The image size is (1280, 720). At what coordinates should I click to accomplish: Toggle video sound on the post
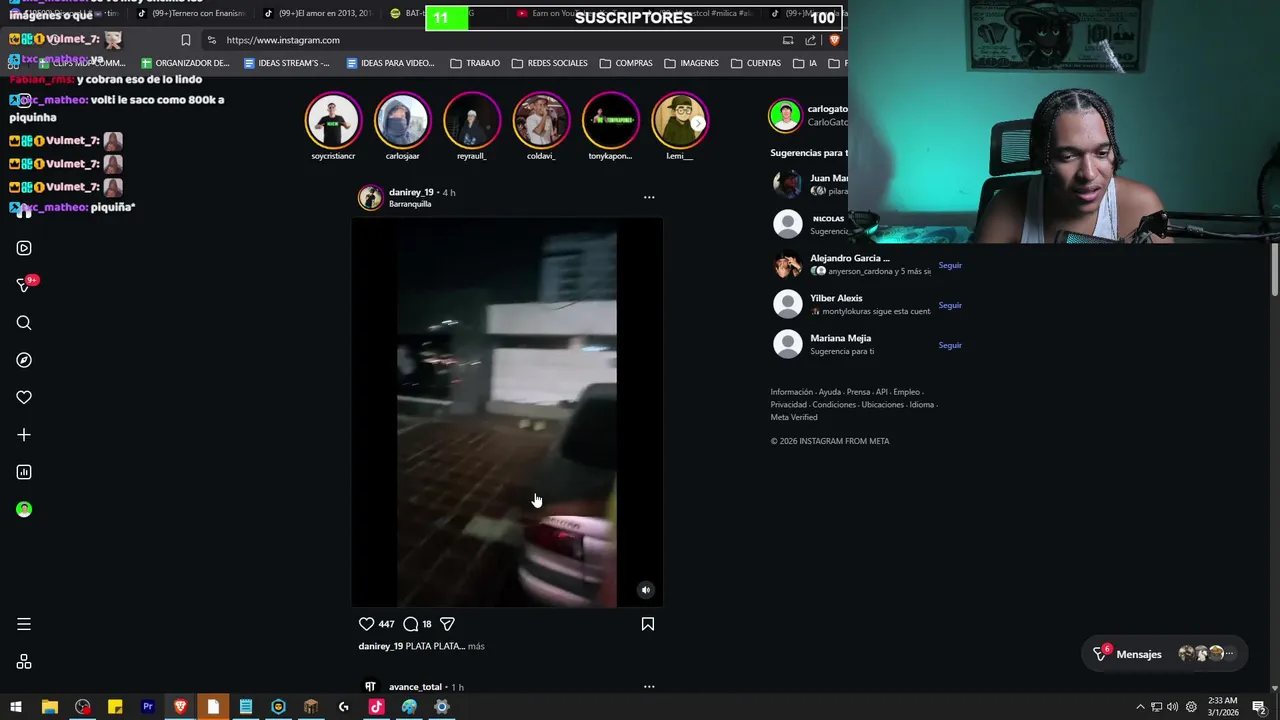point(646,590)
